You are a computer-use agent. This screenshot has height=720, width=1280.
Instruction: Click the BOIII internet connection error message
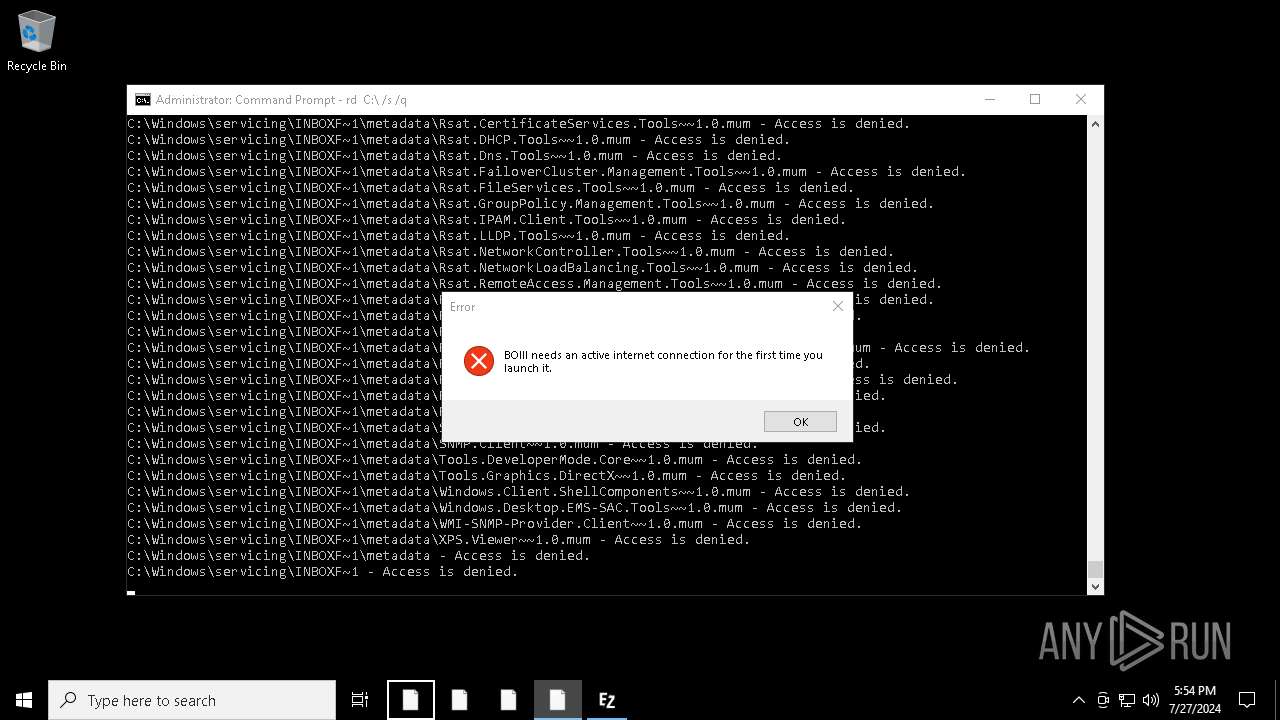coord(663,361)
